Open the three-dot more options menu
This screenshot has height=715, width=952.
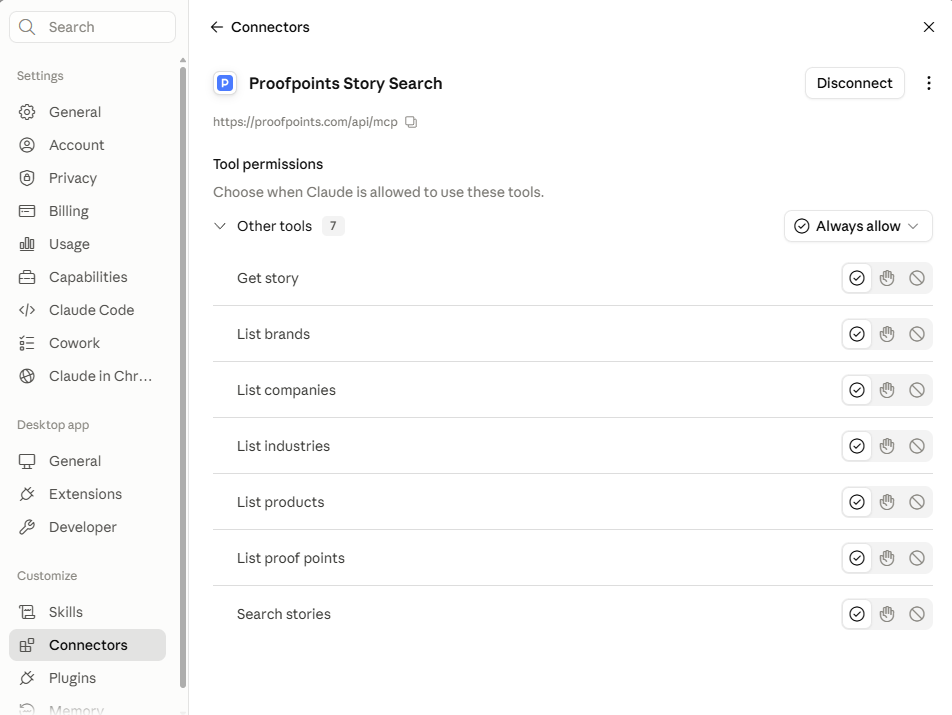[928, 83]
